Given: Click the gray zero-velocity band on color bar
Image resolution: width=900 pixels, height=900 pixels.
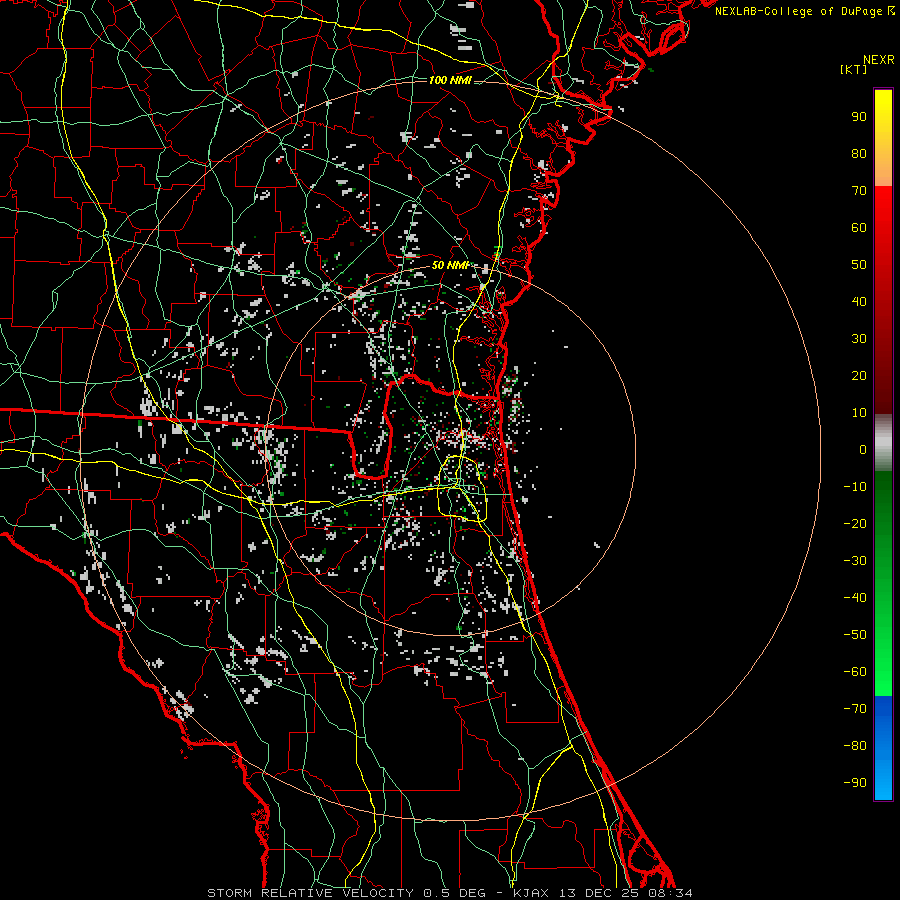Looking at the screenshot, I should click(x=883, y=442).
